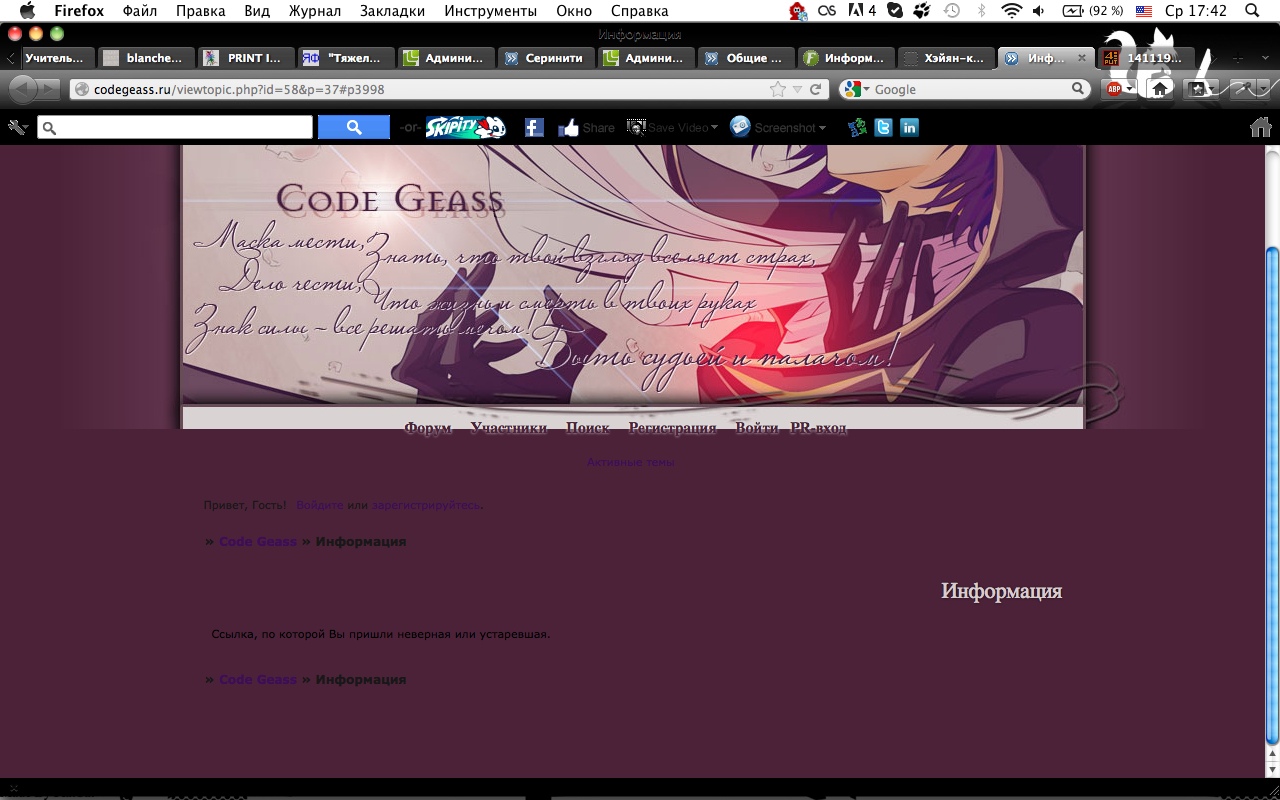Click the vertical page scrollbar thumb
The height and width of the screenshot is (800, 1280).
(x=1272, y=495)
